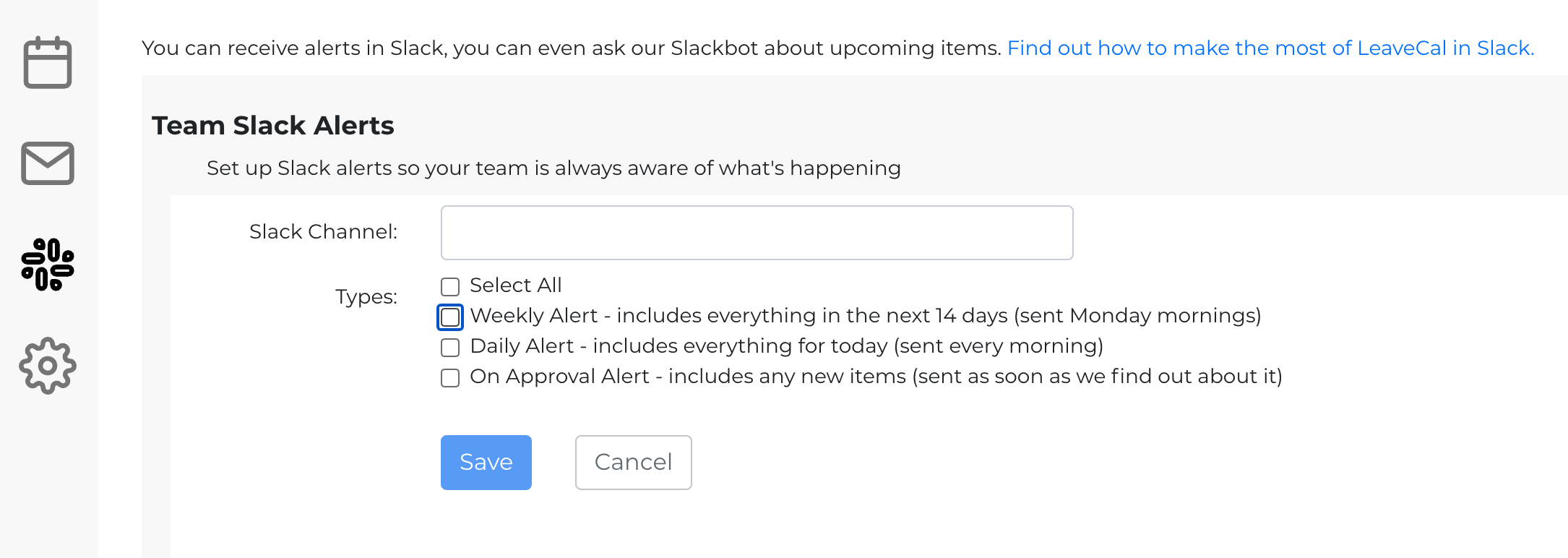Click the "On Approval Alert" label text
The width and height of the screenshot is (1568, 558).
click(876, 377)
